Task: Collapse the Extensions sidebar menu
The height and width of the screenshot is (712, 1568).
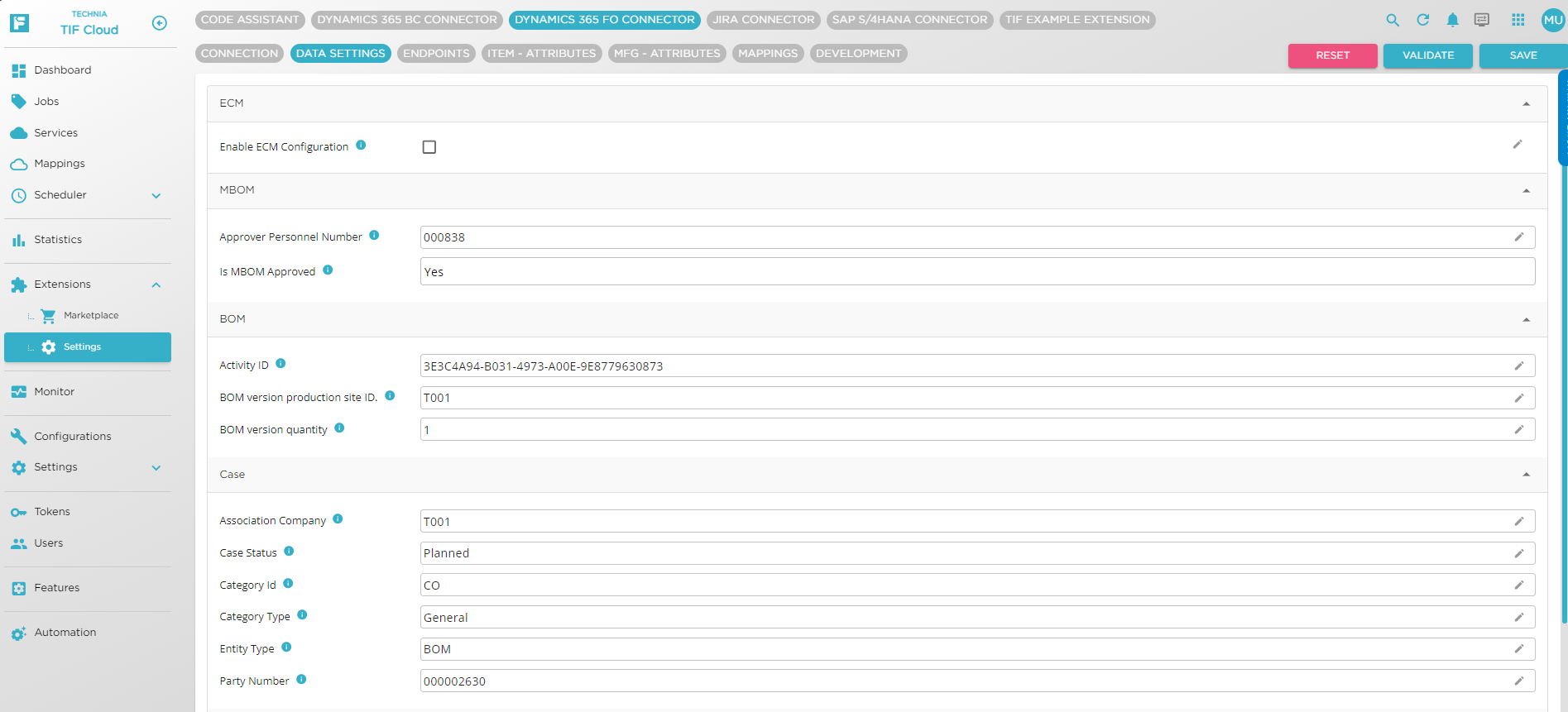Action: pyautogui.click(x=156, y=285)
